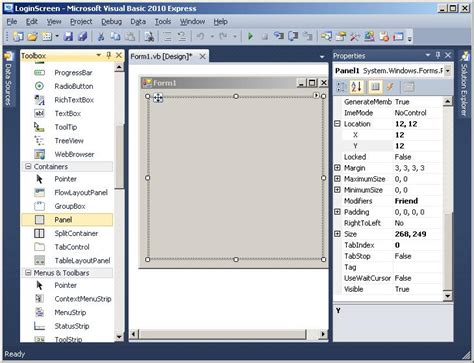Click the Properties grid view icon
474x363 pixels.
coord(375,87)
